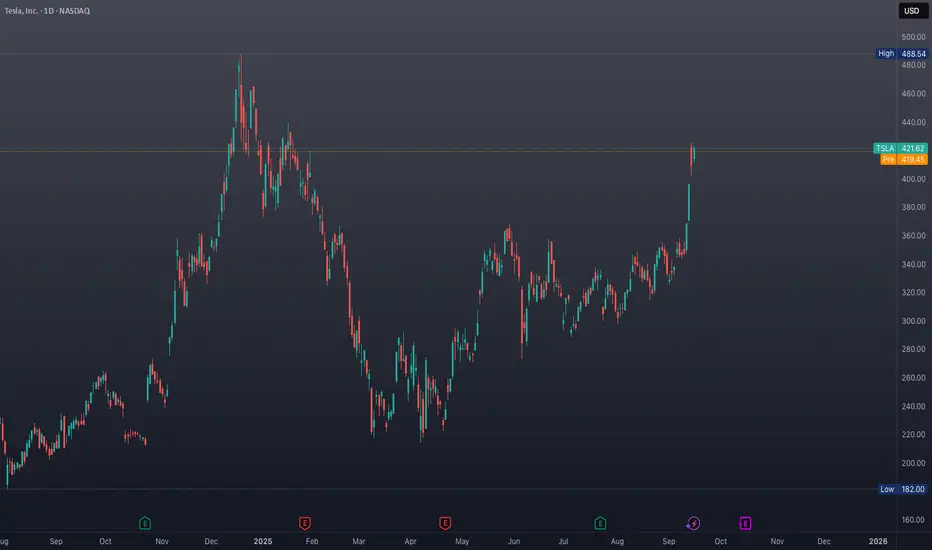Click the 340.00 price axis value

914,264
